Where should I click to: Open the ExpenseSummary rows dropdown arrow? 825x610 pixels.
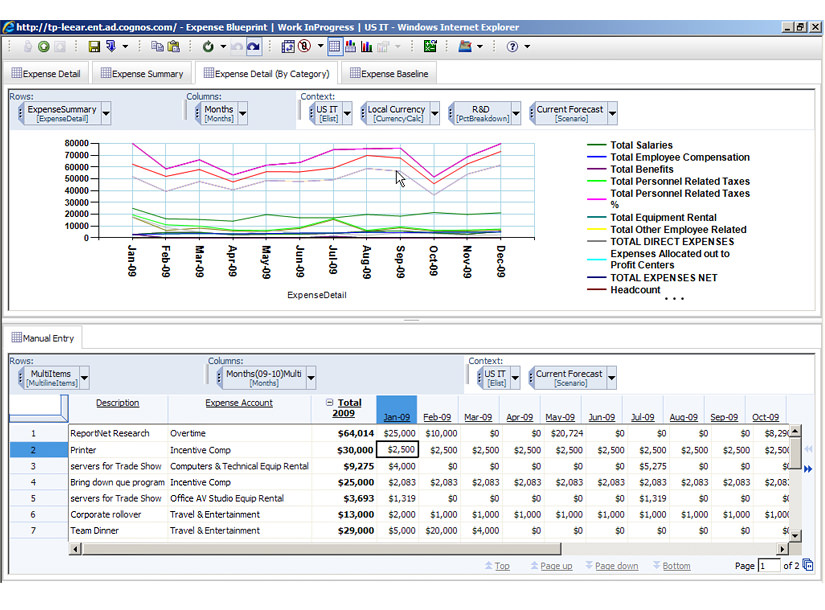pyautogui.click(x=106, y=114)
